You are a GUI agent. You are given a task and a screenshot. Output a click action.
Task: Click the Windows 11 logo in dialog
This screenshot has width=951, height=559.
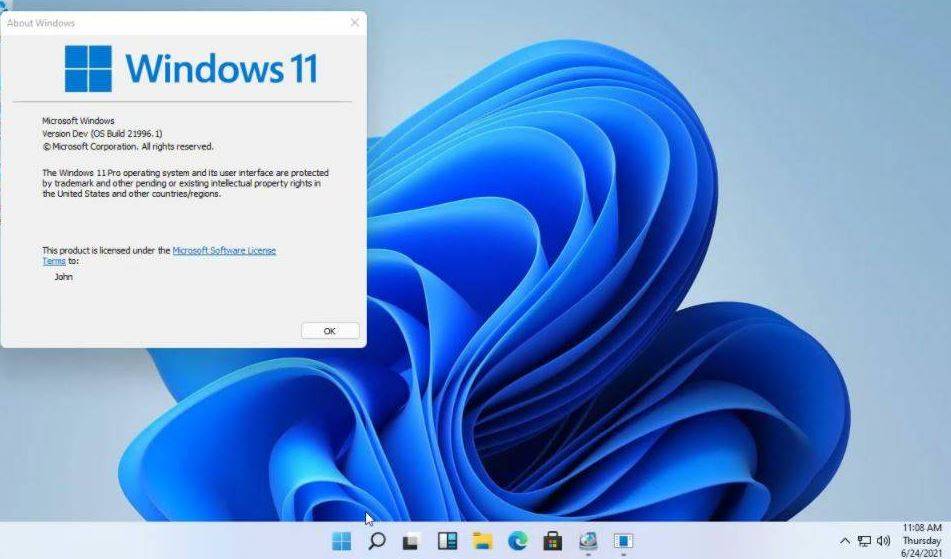[x=191, y=68]
